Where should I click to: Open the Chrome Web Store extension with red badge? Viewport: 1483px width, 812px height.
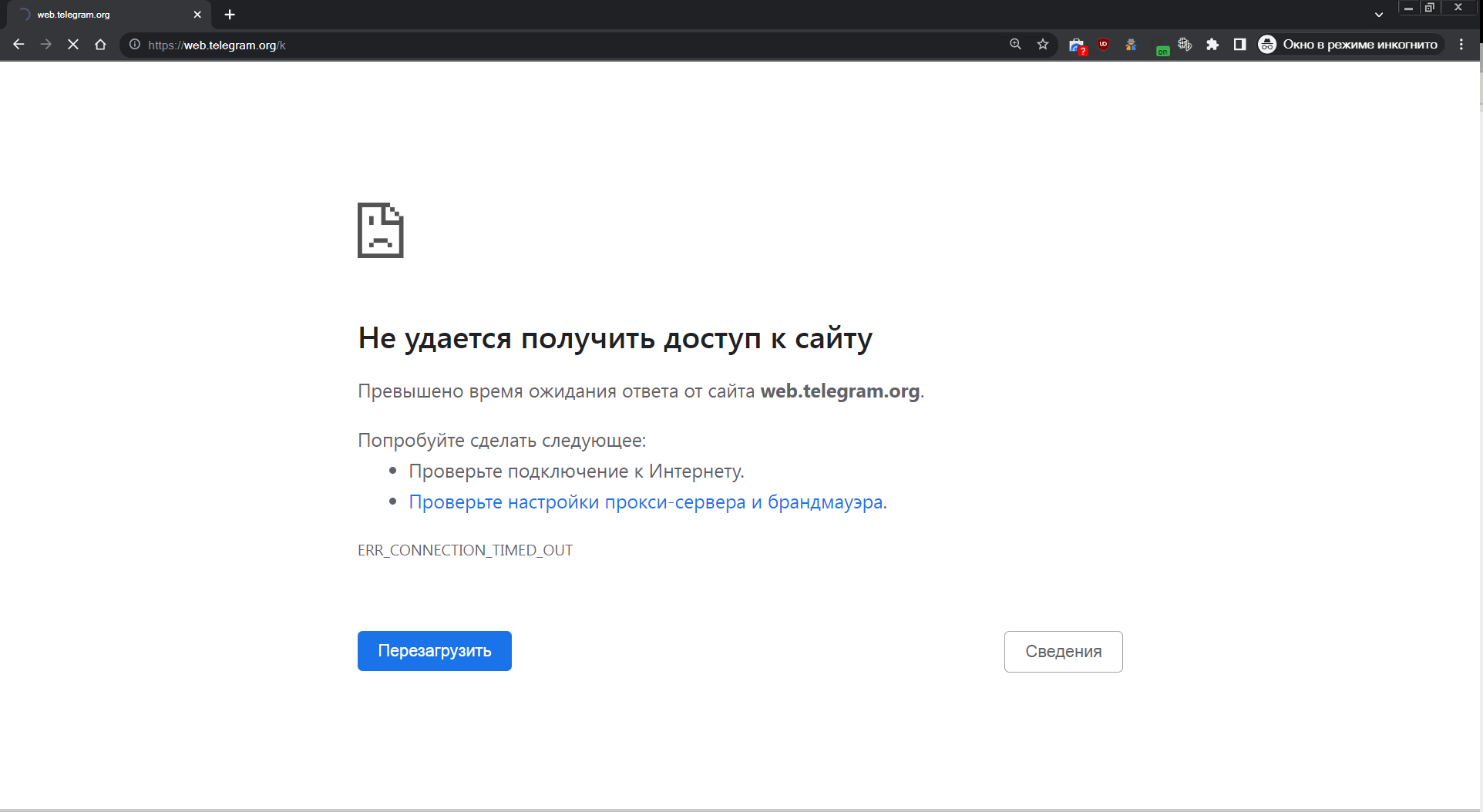click(x=1078, y=45)
